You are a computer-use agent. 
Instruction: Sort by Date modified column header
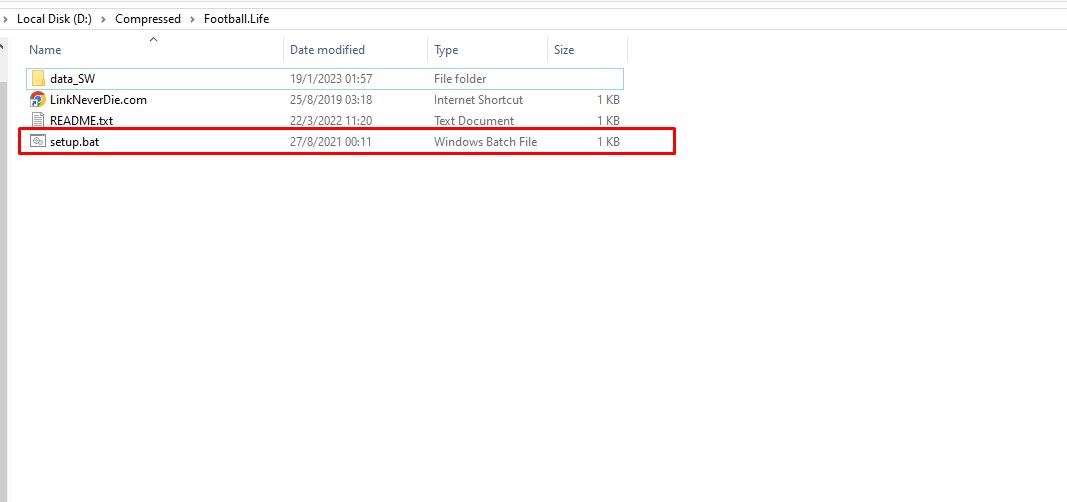[x=327, y=50]
